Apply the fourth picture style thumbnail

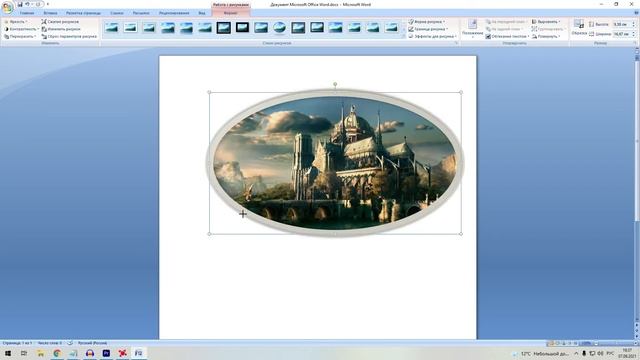click(168, 28)
